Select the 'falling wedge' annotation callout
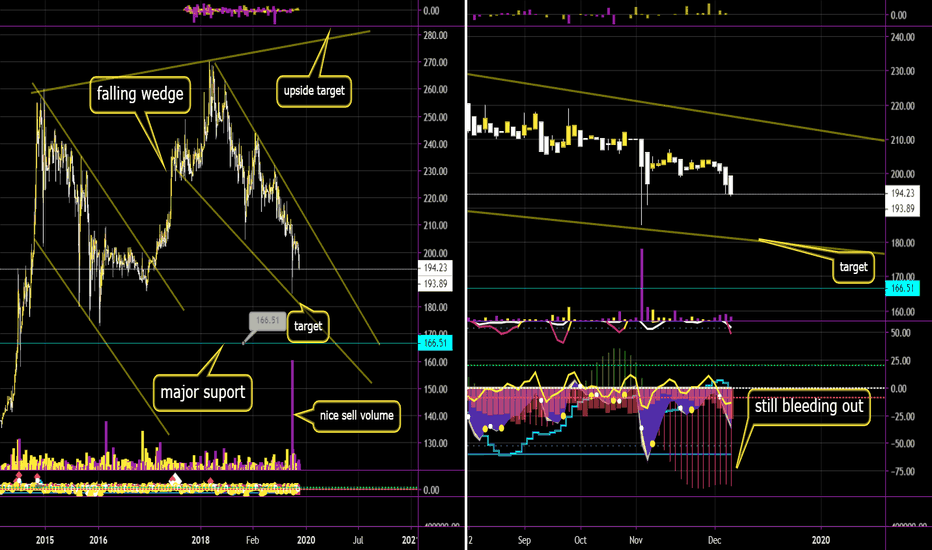932x550 pixels. pos(140,94)
